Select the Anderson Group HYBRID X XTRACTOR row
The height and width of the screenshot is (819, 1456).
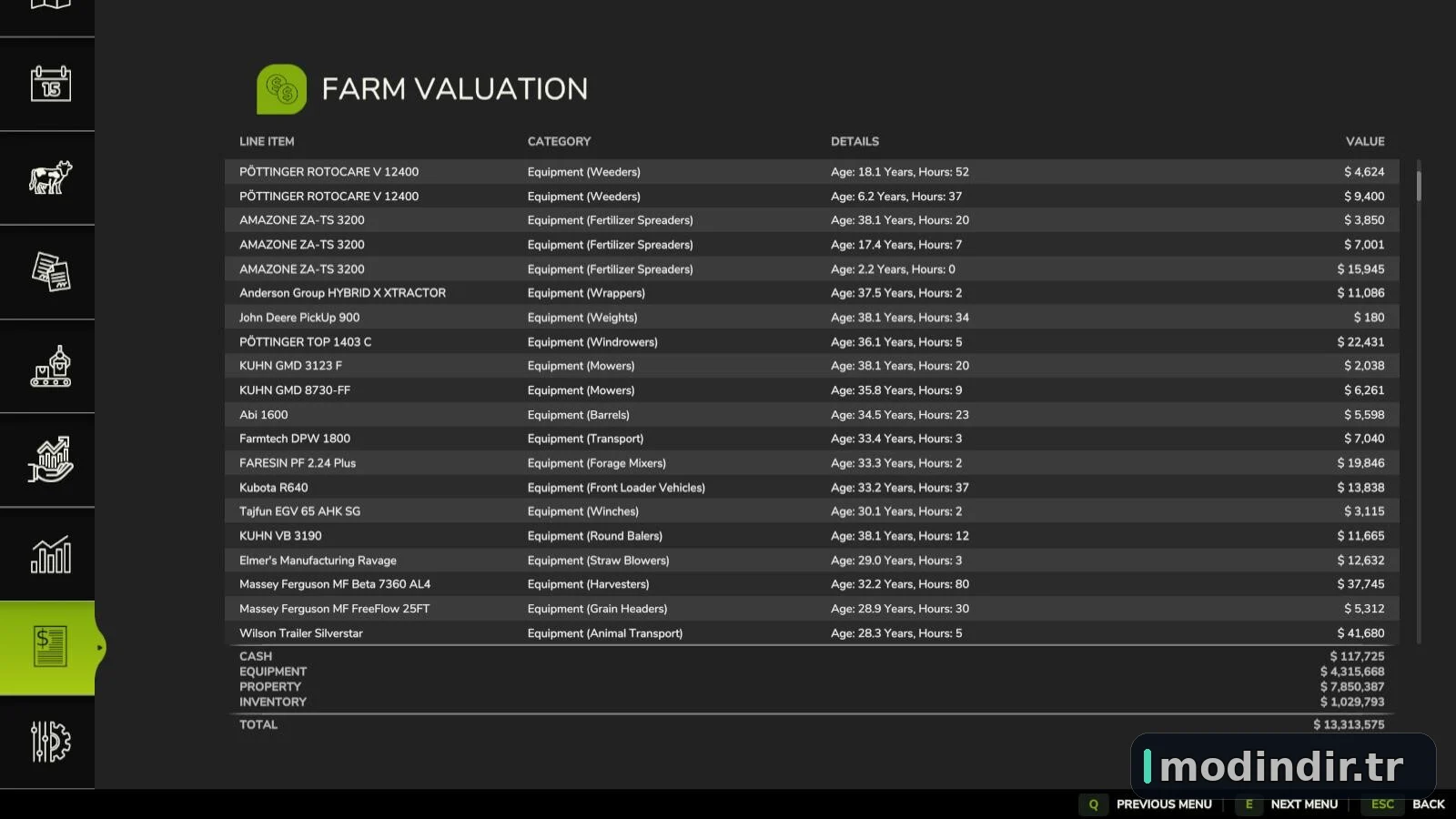(812, 293)
